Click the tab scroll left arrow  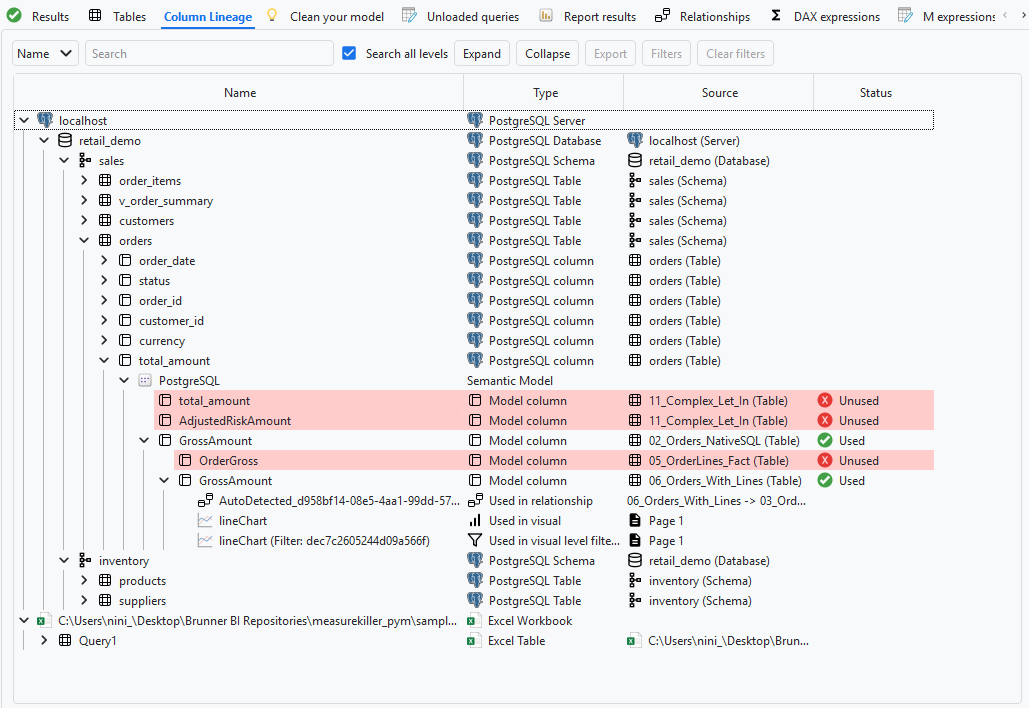pos(1005,16)
